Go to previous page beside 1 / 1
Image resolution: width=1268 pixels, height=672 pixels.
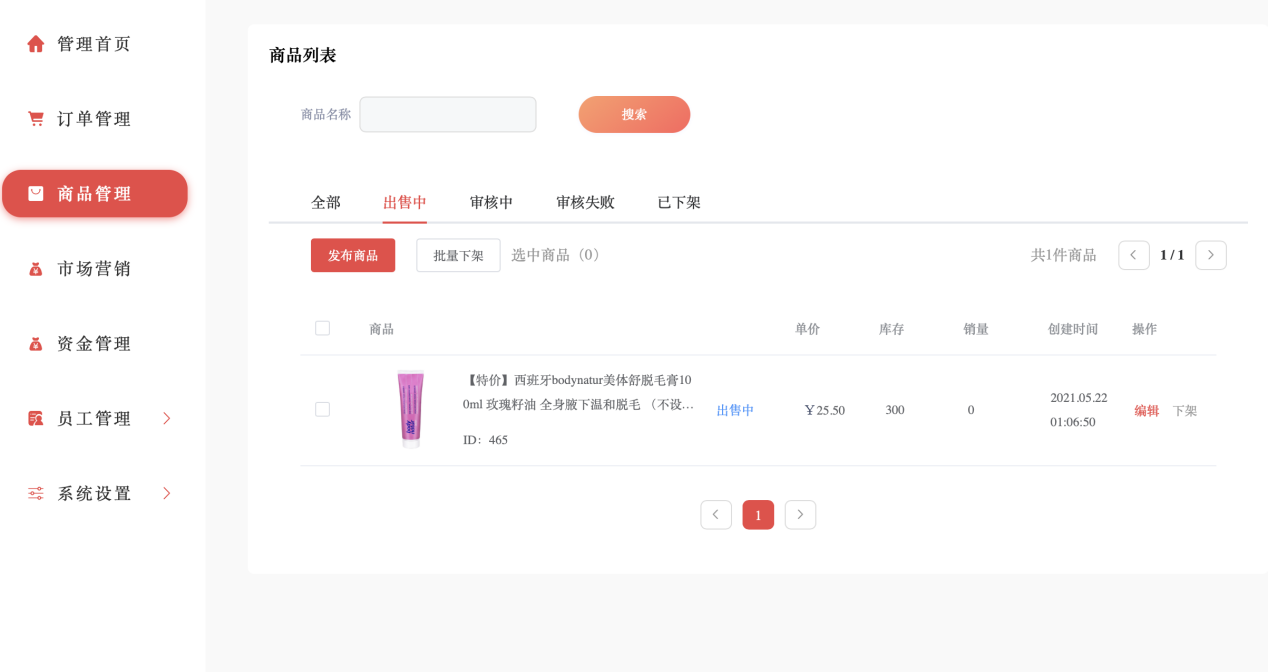point(1134,255)
